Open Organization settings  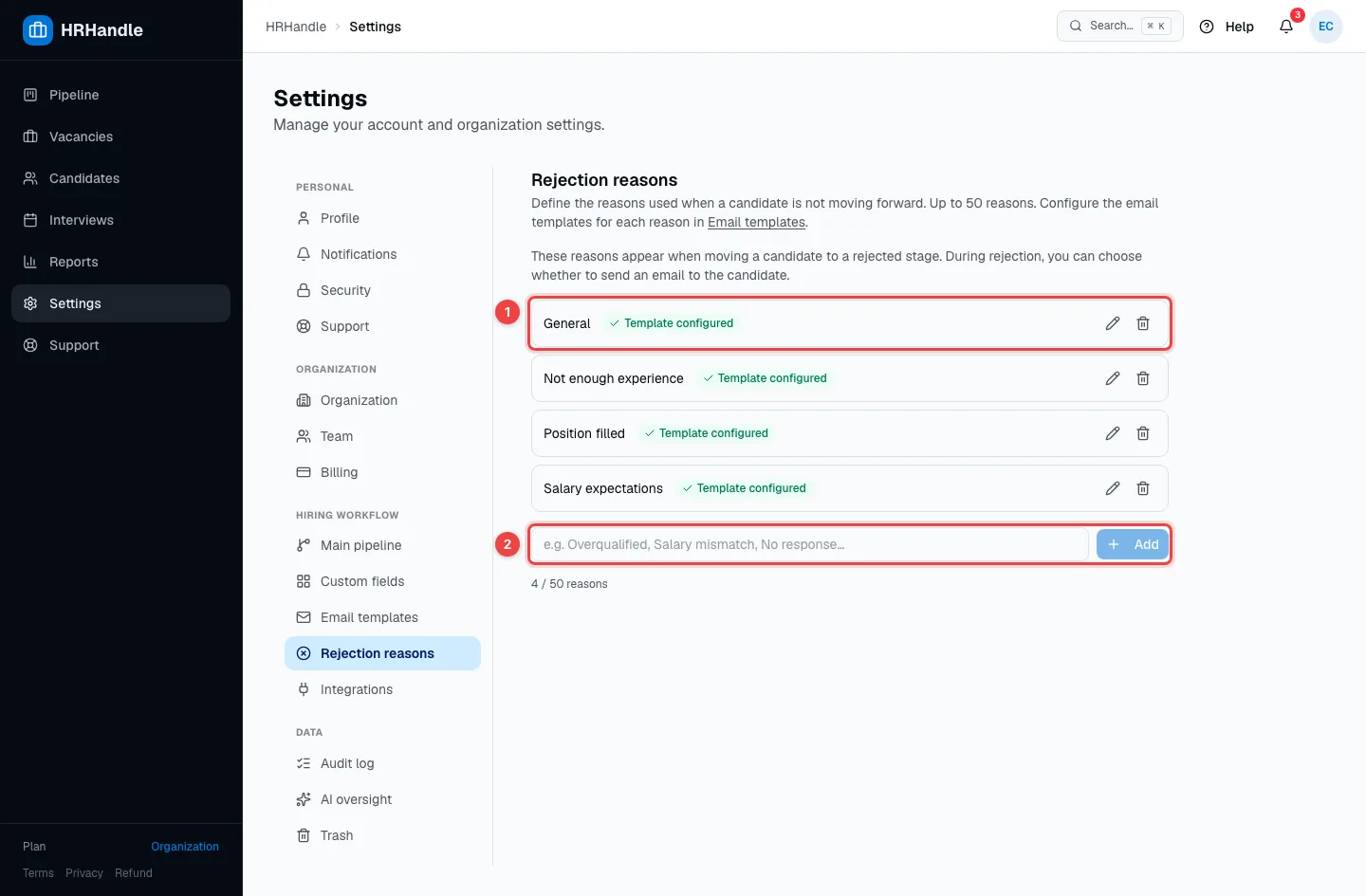pos(382,400)
